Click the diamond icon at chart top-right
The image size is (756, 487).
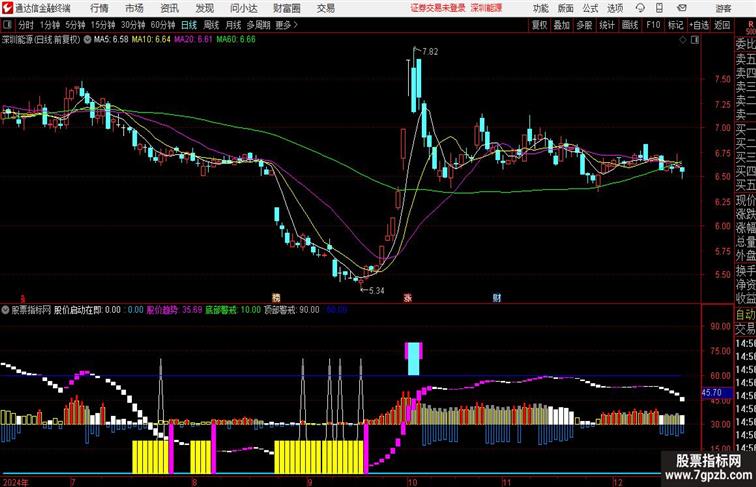[683, 41]
